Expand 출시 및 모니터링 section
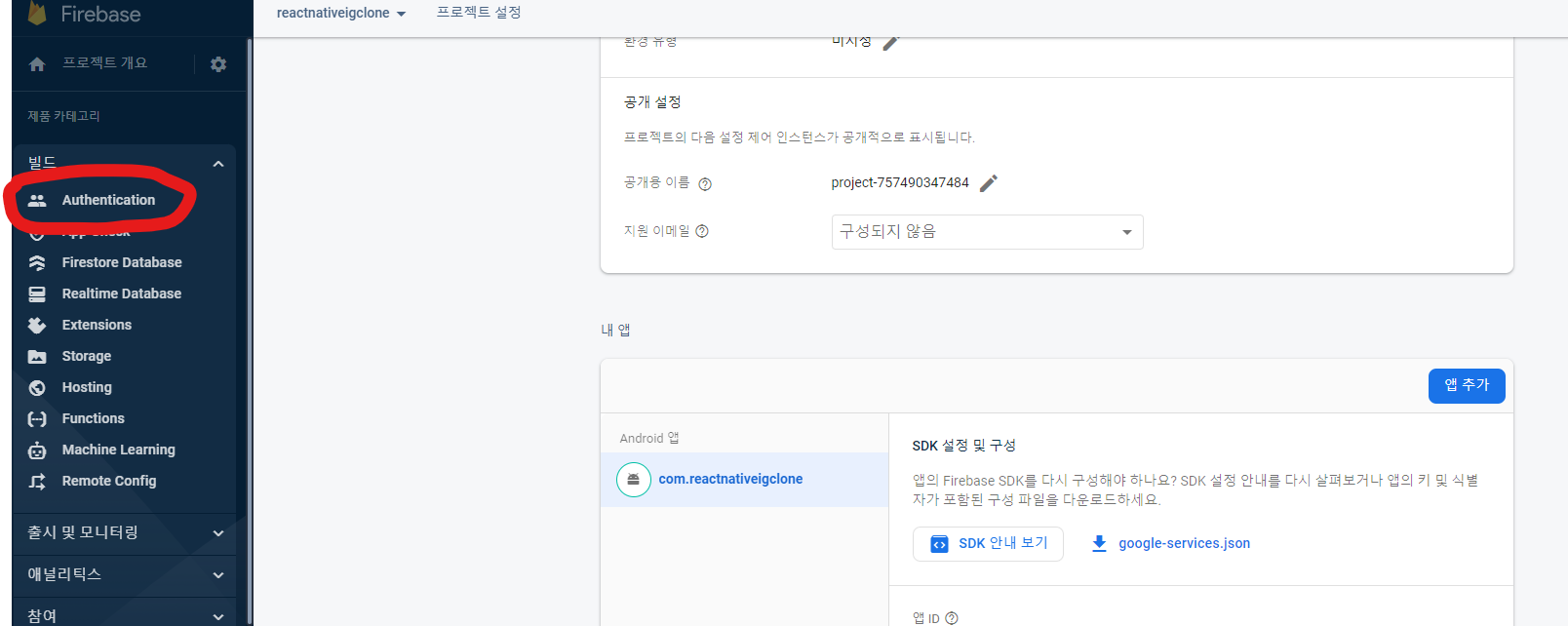The image size is (1568, 626). (125, 532)
